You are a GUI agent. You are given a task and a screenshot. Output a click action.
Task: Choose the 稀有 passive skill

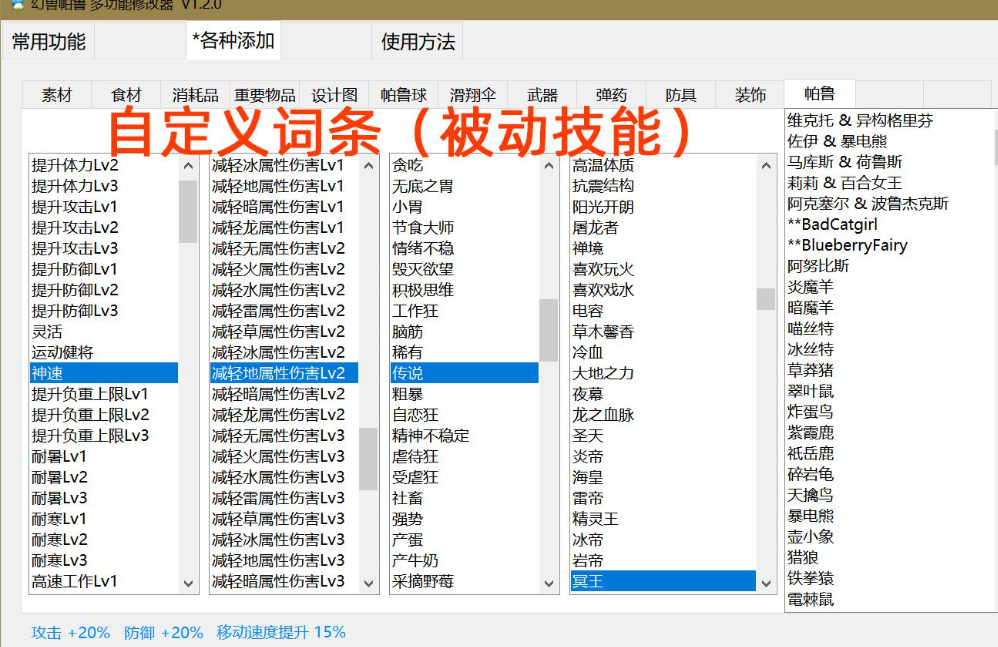[407, 352]
